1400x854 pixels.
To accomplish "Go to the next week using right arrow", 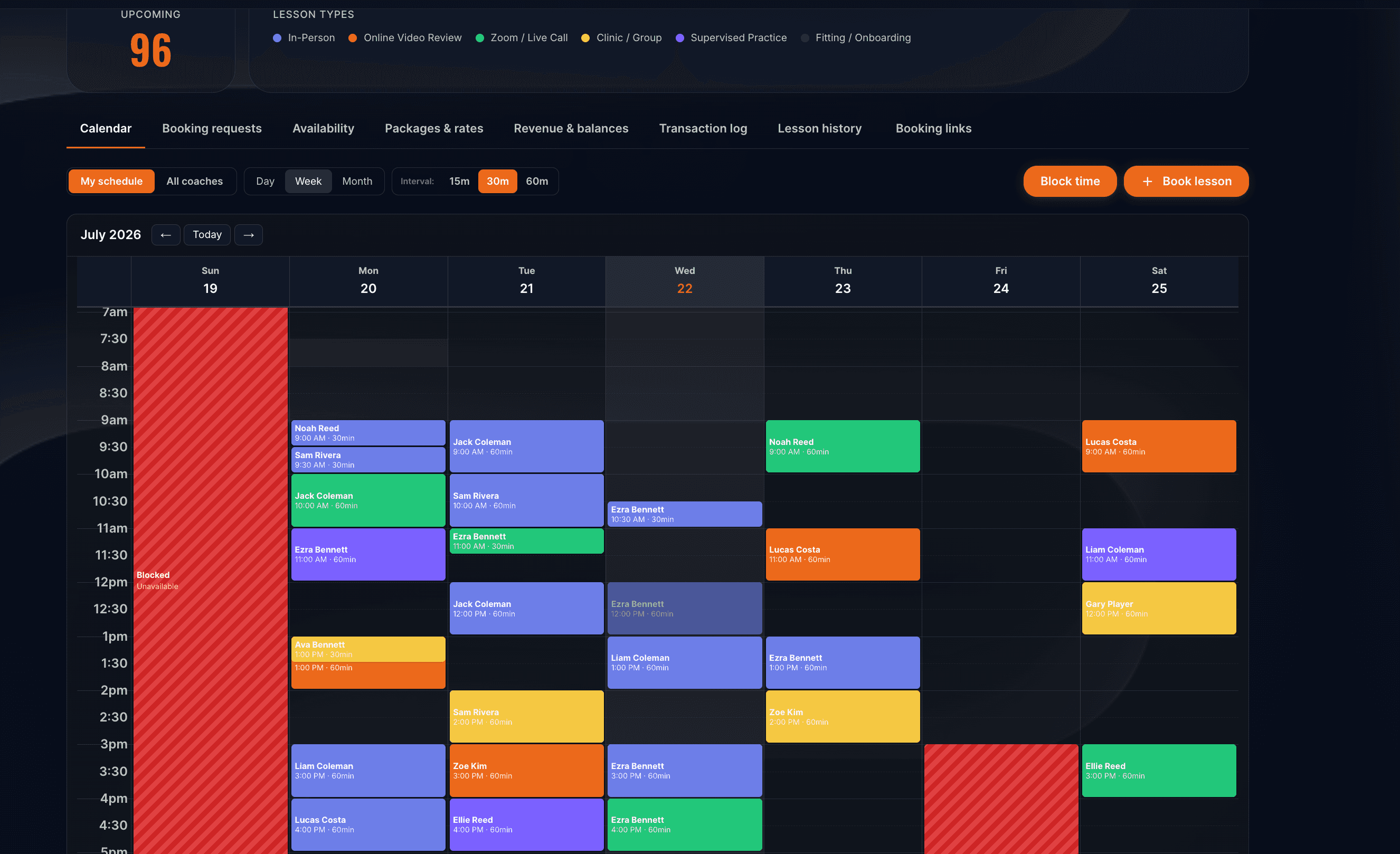I will (248, 235).
